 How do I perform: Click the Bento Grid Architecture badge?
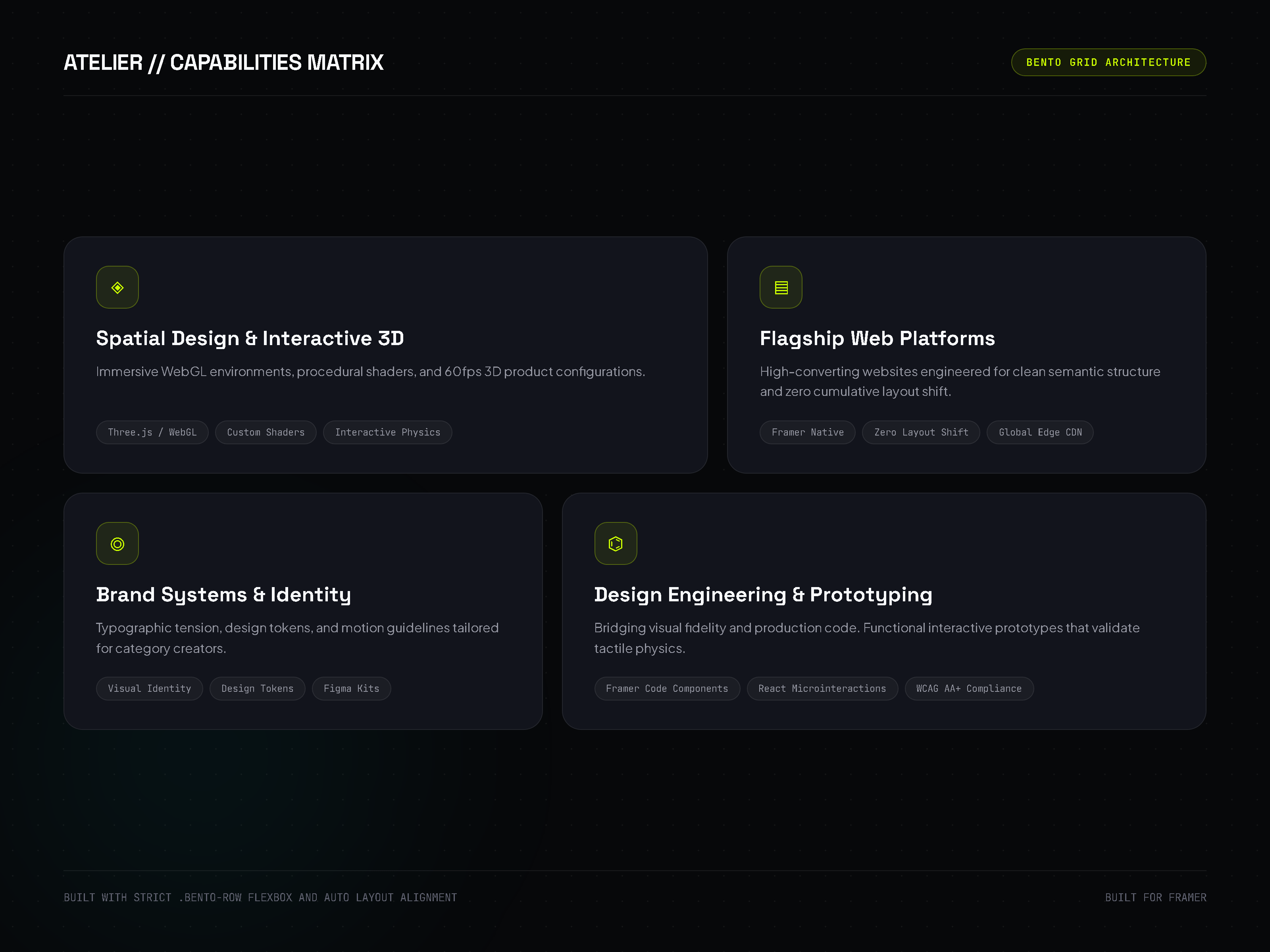click(x=1108, y=63)
